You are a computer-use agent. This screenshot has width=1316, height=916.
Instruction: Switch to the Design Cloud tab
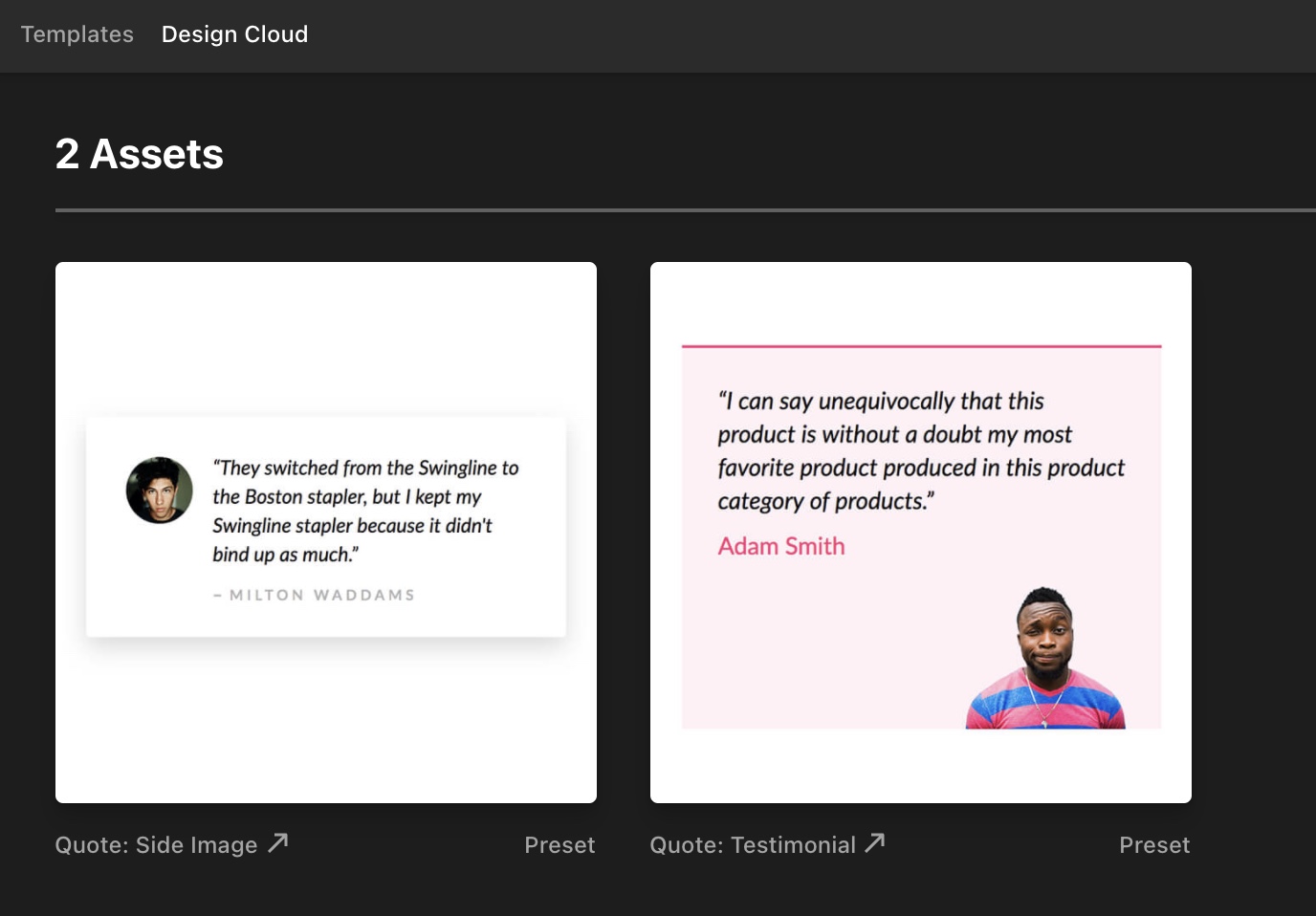[234, 34]
